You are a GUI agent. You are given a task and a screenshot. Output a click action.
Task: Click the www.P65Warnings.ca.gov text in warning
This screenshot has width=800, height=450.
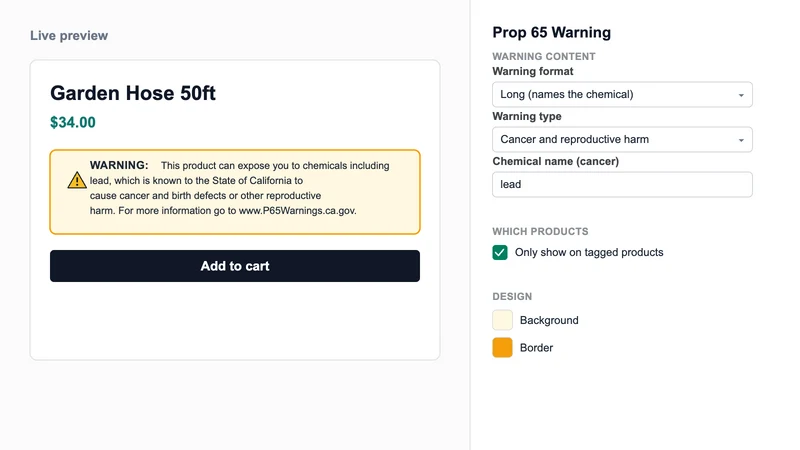[297, 210]
